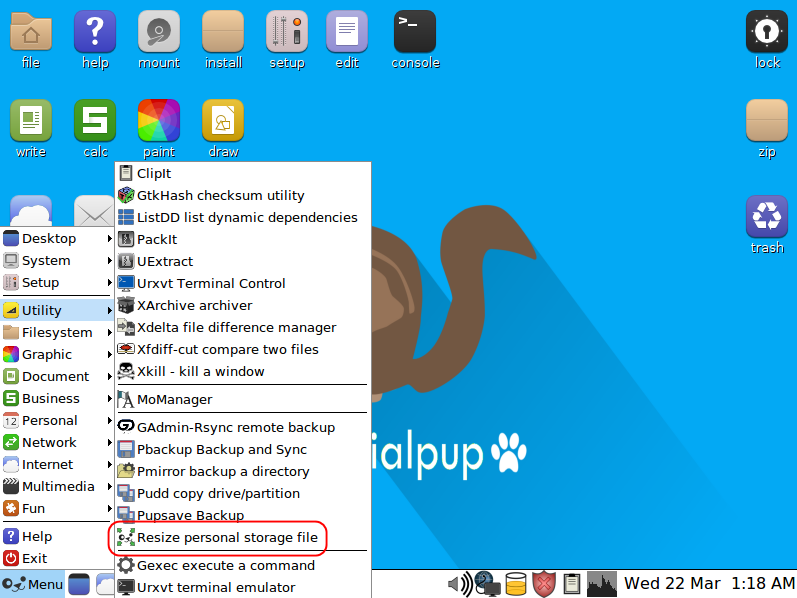This screenshot has height=598, width=797.
Task: Launch Pbackup Backup and Sync
Action: click(243, 450)
